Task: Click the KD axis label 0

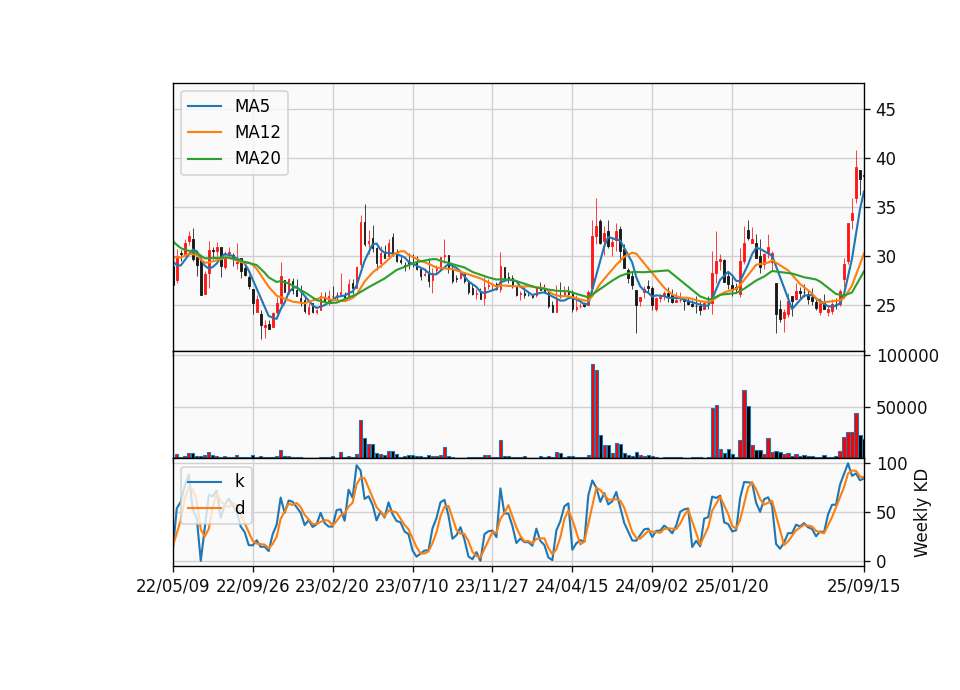Action: click(881, 561)
